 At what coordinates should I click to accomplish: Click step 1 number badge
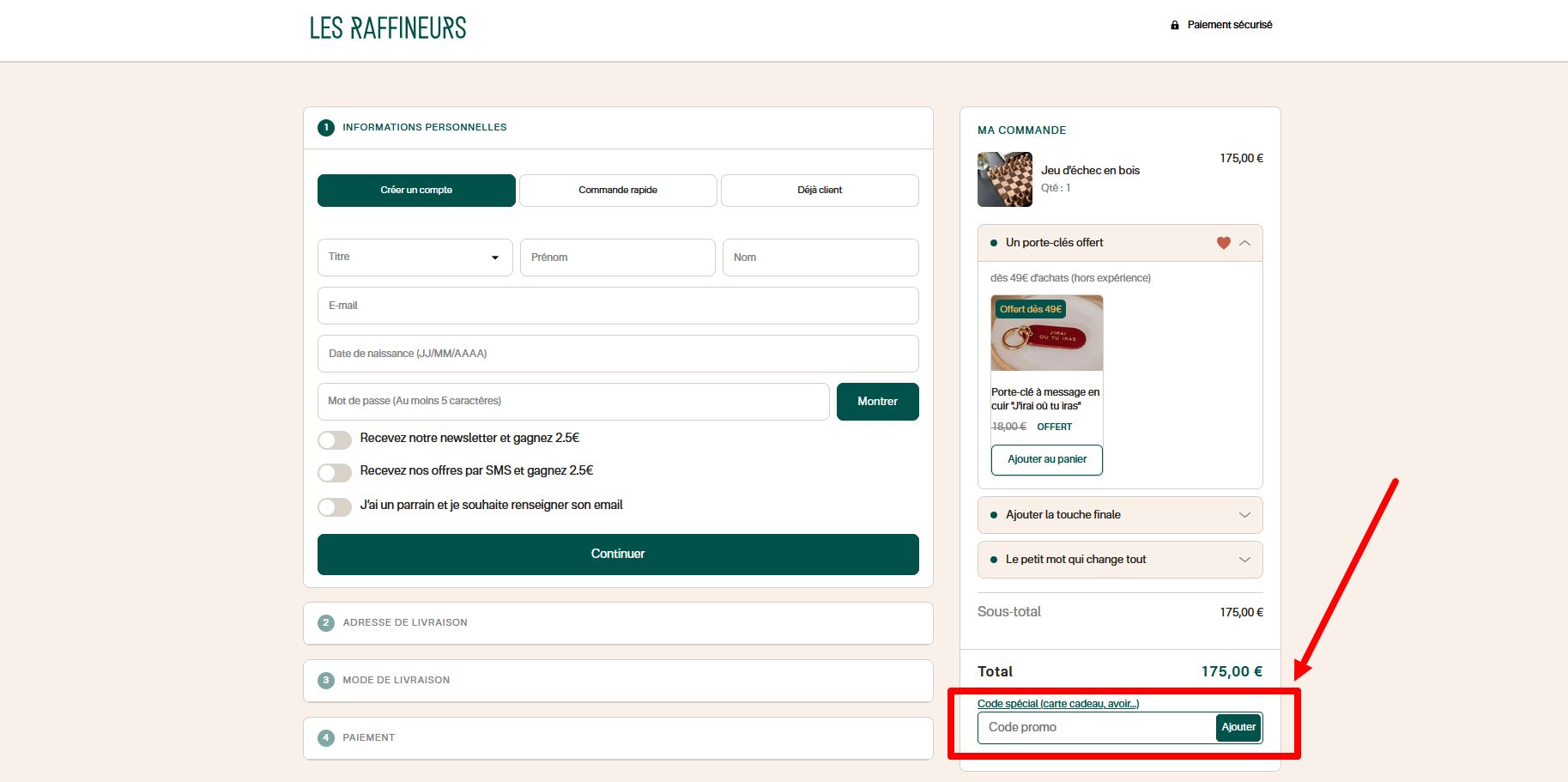click(x=326, y=128)
